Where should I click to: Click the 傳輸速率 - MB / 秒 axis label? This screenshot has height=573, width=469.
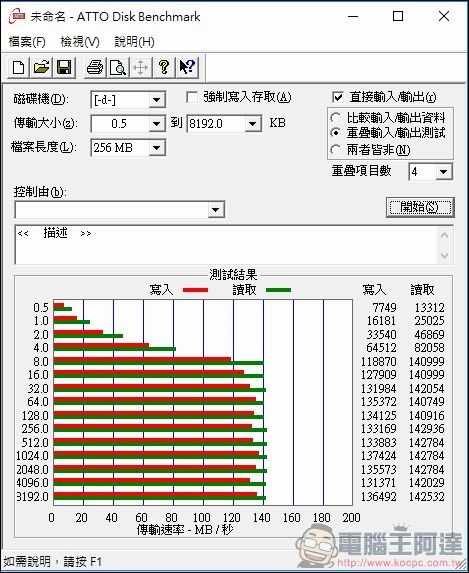point(185,529)
